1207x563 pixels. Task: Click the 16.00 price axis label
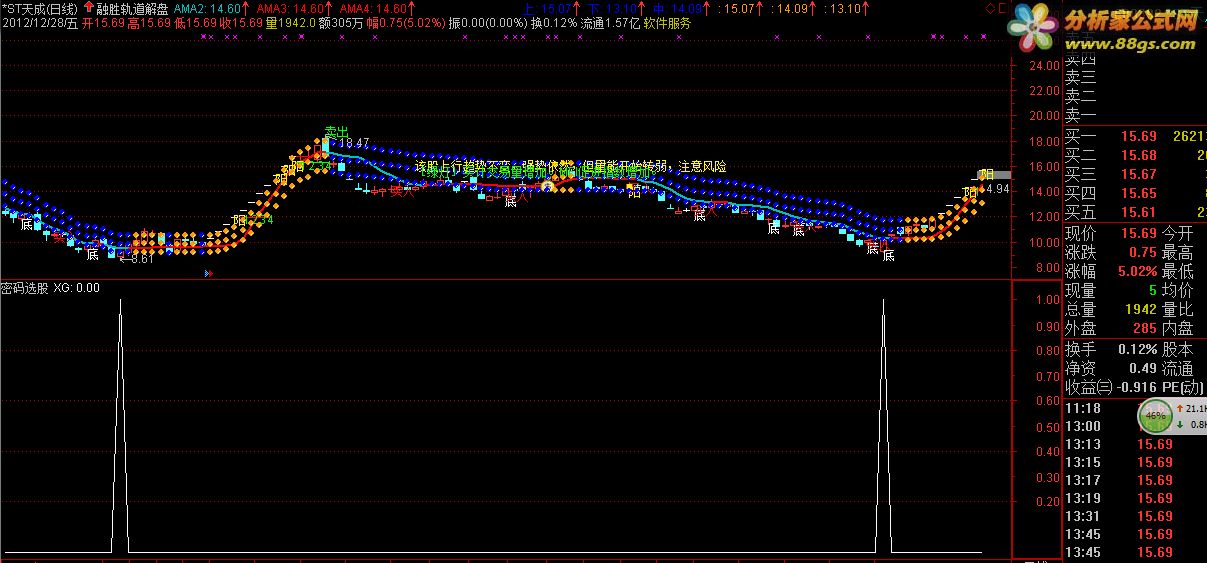[1043, 166]
